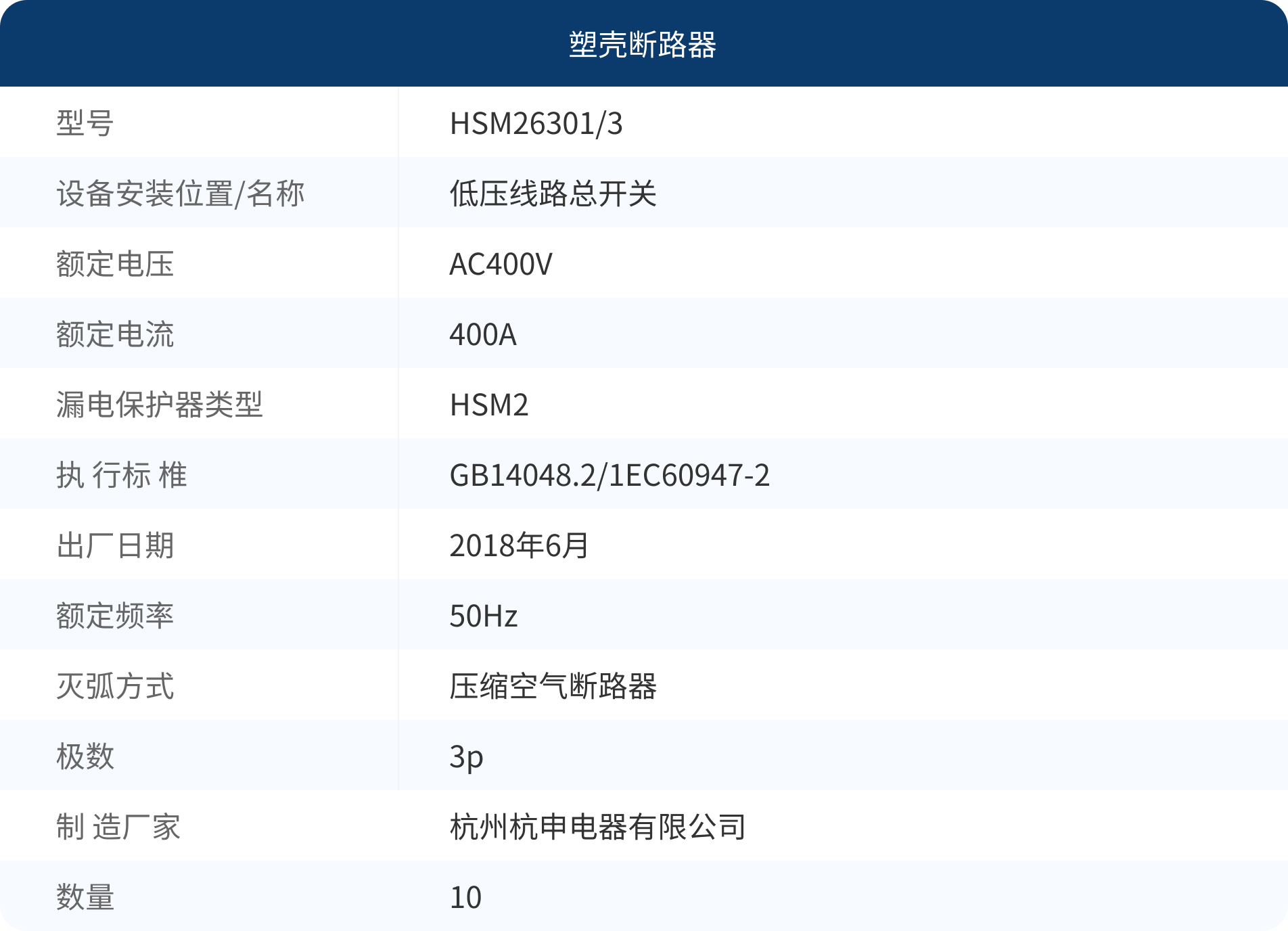Click the 低压线路总开关 value cell
This screenshot has width=1288, height=931.
tap(553, 194)
